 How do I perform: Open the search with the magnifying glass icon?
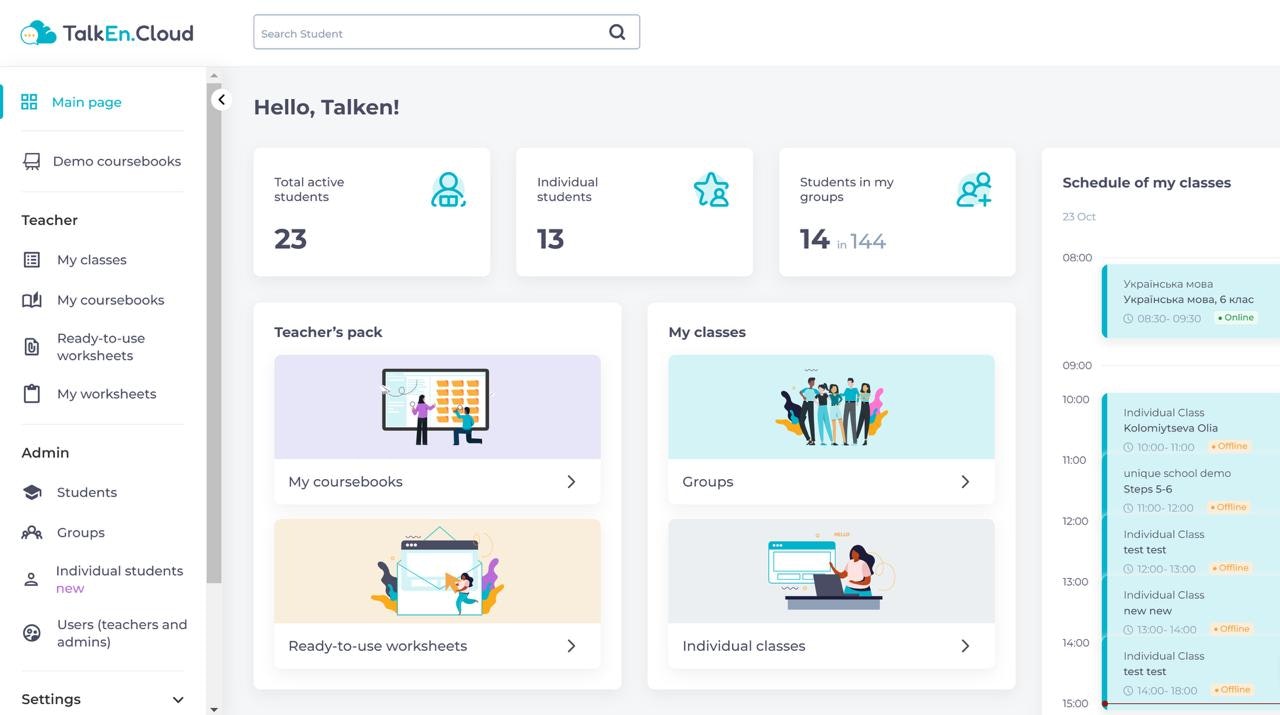(x=616, y=31)
